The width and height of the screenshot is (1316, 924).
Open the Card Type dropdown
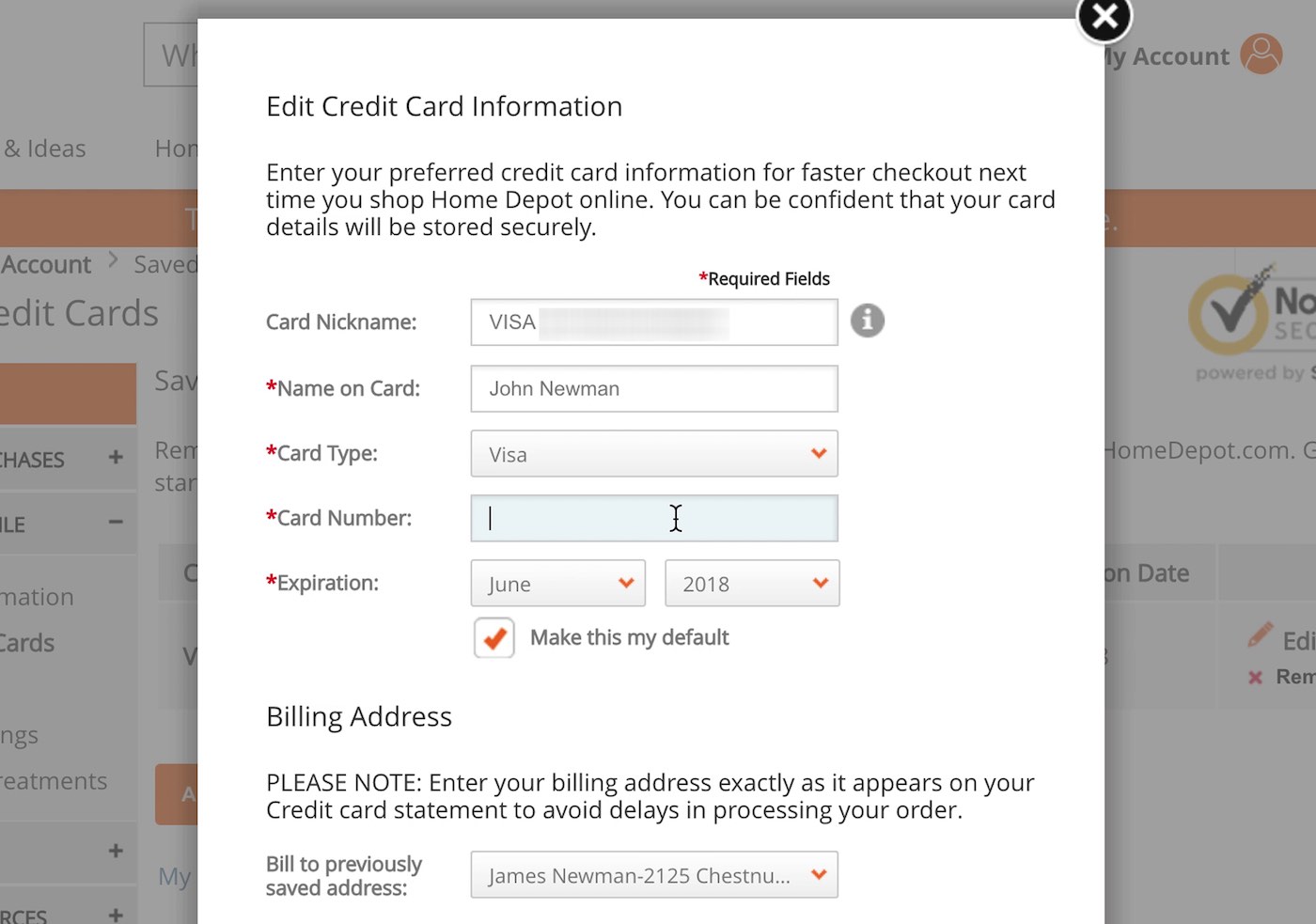(654, 454)
